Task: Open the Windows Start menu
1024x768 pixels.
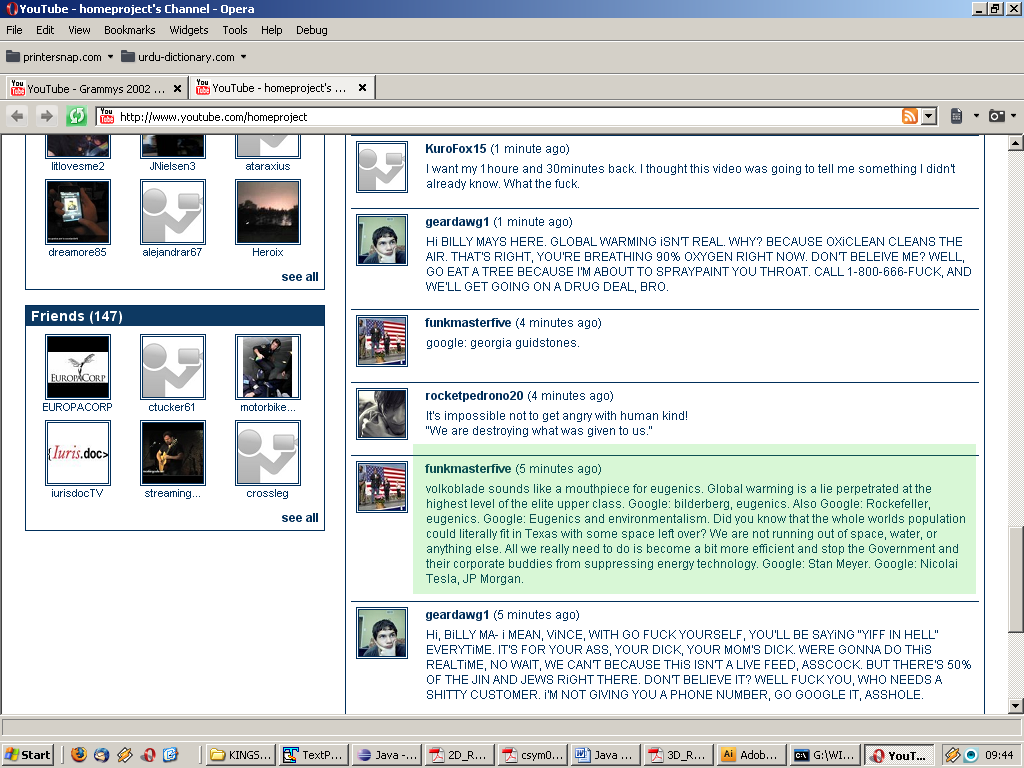Action: coord(28,755)
